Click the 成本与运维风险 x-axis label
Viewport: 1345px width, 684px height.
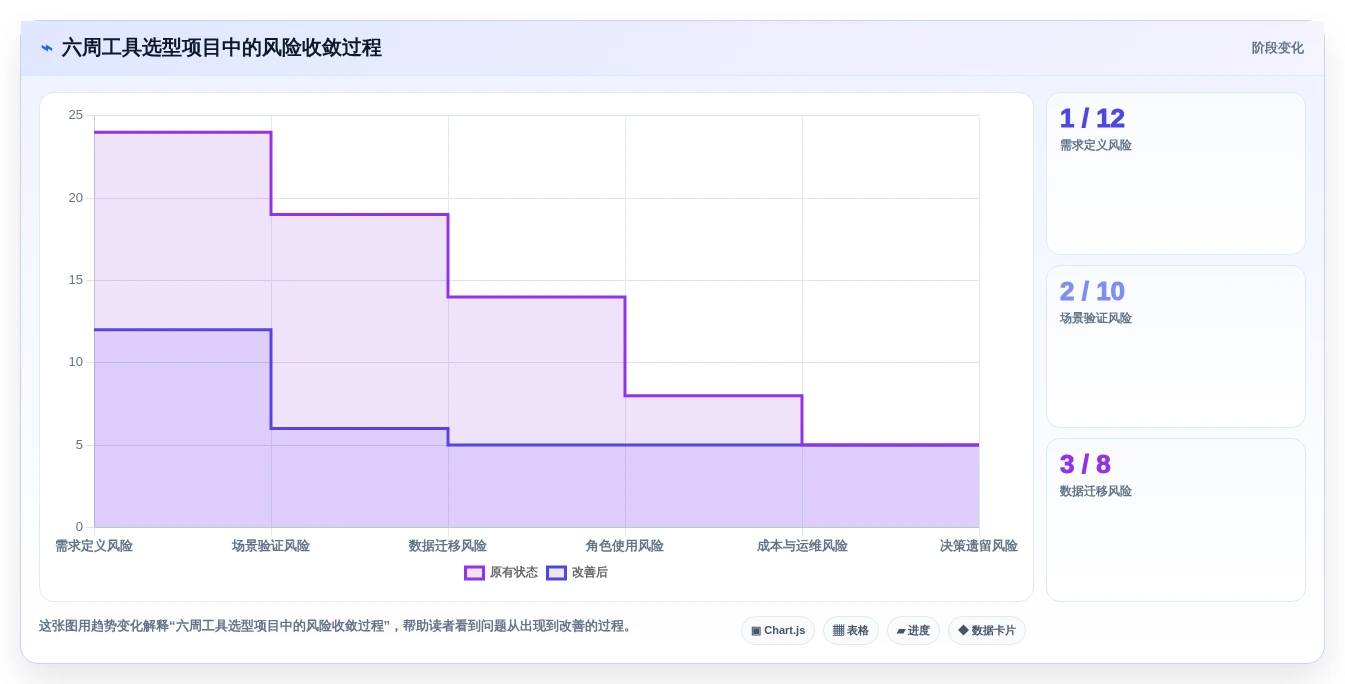[x=802, y=546]
